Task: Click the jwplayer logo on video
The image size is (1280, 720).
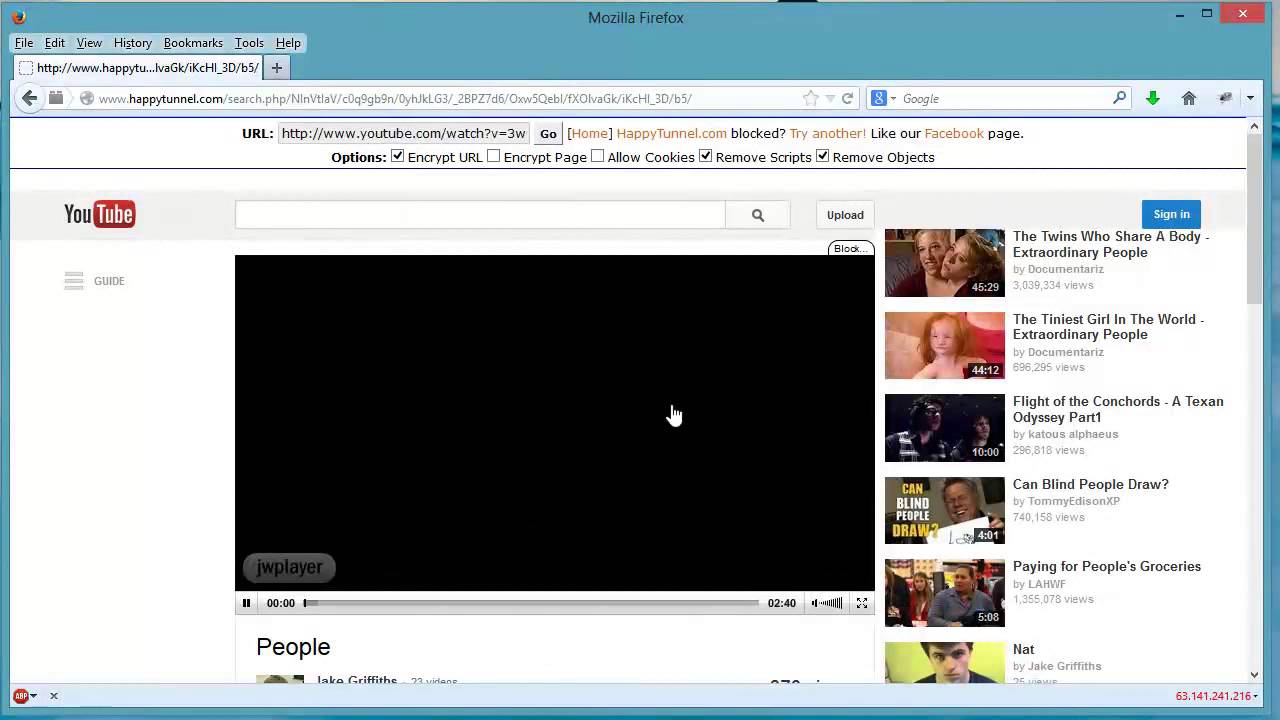Action: click(289, 567)
